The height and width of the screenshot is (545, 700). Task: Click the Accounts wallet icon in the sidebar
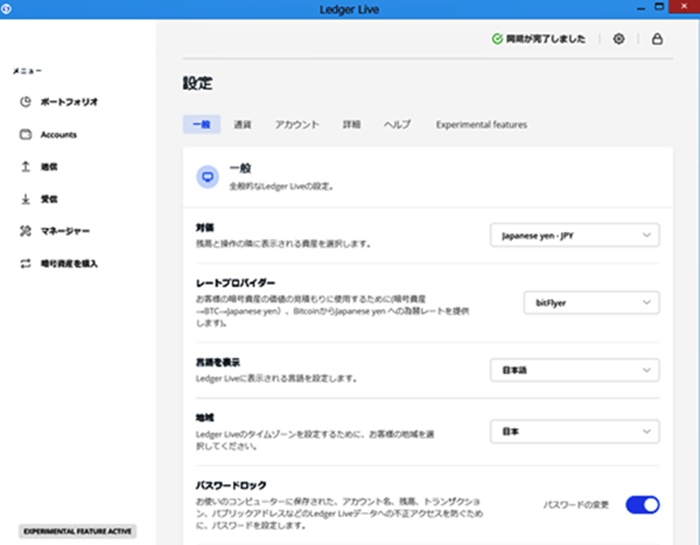(x=25, y=134)
